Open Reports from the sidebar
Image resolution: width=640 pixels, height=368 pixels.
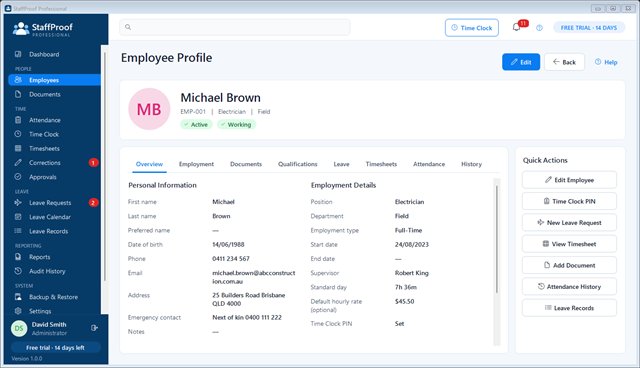[54, 257]
